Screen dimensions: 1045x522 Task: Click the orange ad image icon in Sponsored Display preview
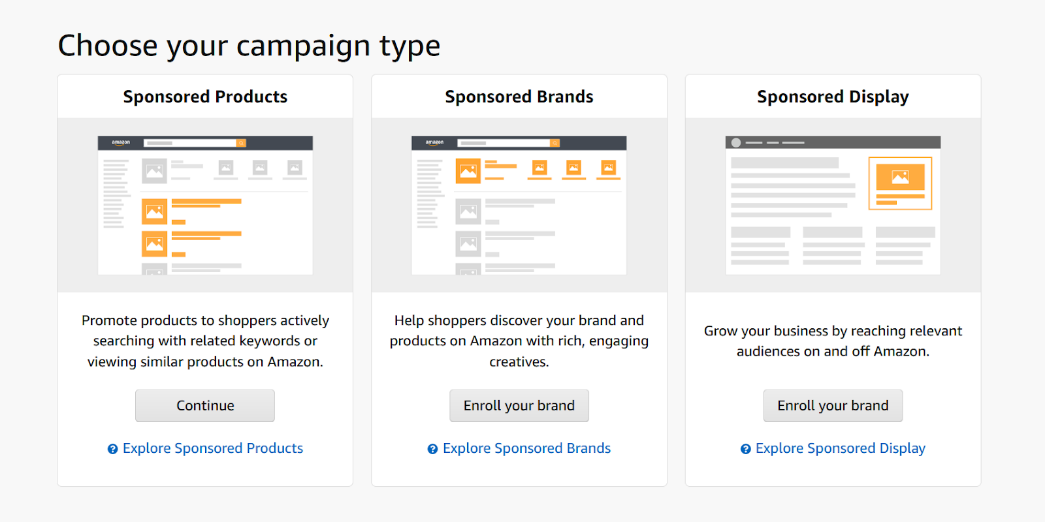pyautogui.click(x=899, y=178)
